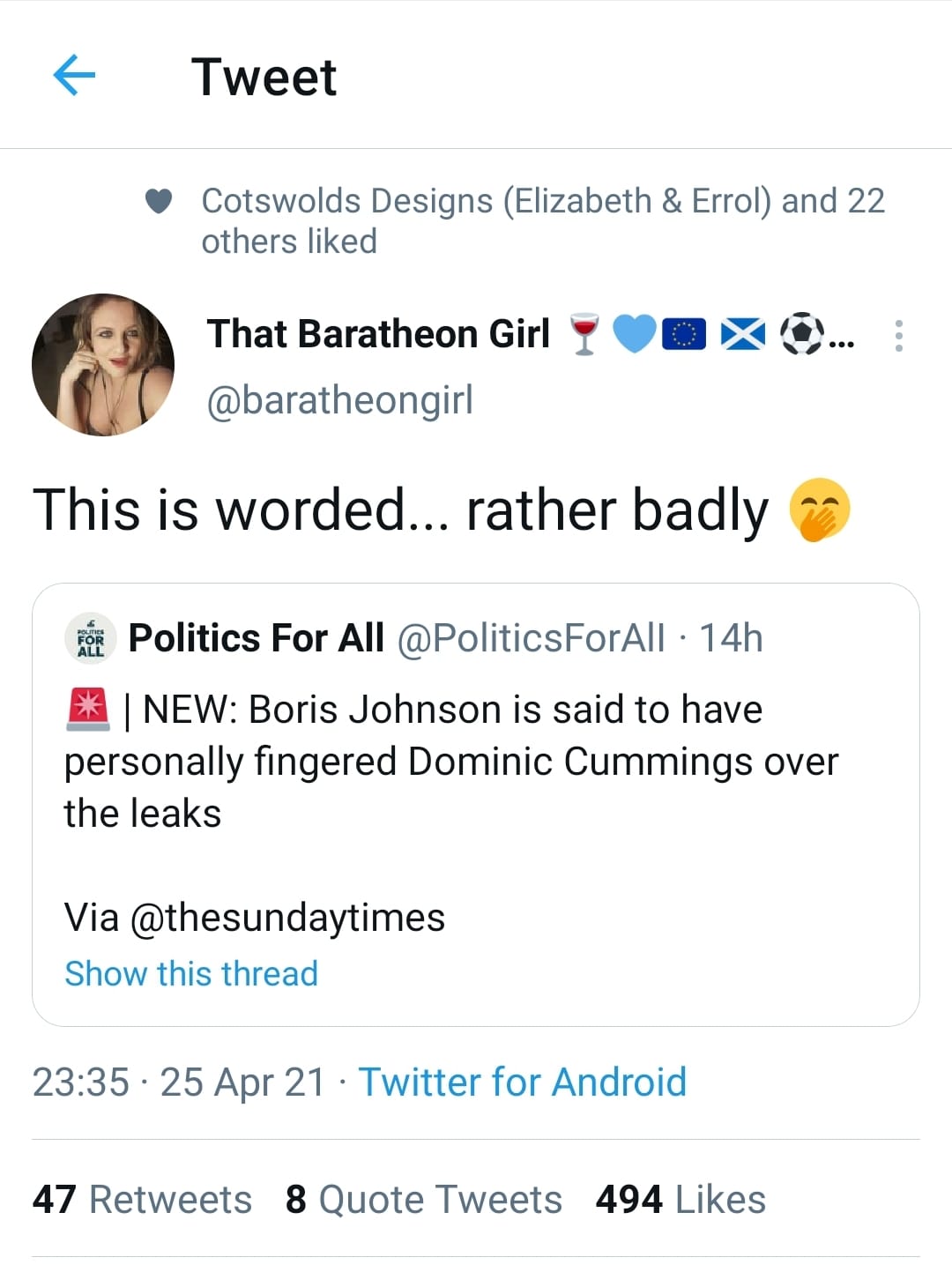This screenshot has height=1272, width=952.
Task: Open the Show this thread link
Action: (x=191, y=974)
